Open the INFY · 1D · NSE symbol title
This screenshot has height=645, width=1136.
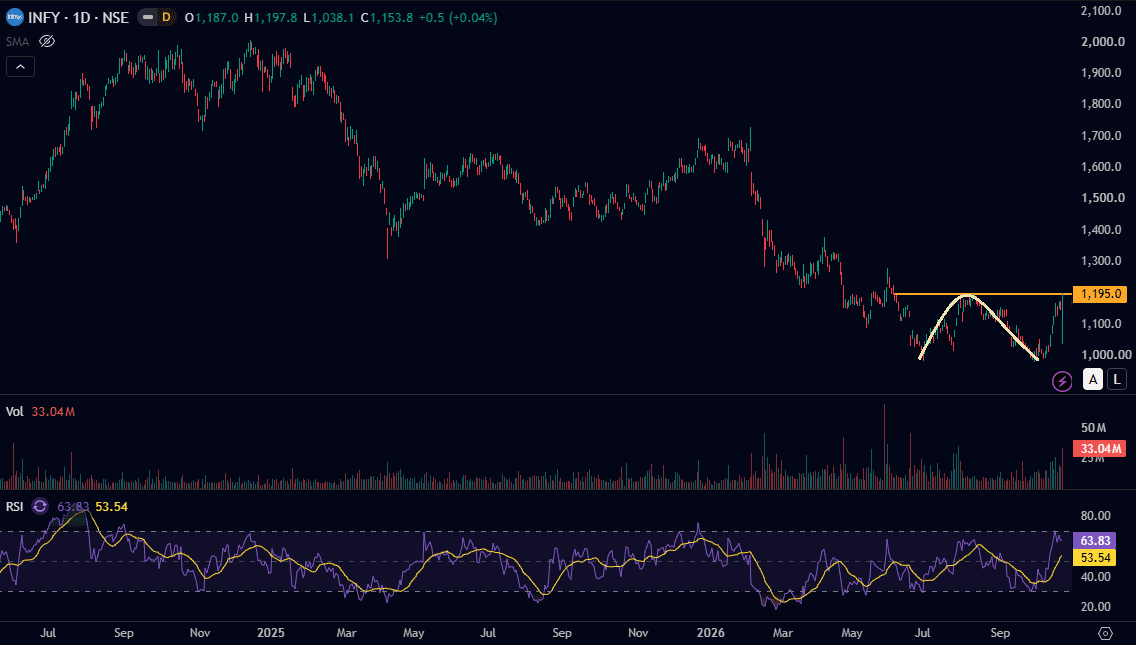[78, 17]
